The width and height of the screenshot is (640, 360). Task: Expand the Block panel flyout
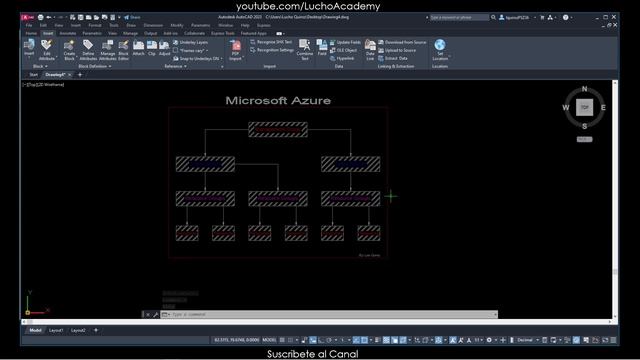coord(40,66)
